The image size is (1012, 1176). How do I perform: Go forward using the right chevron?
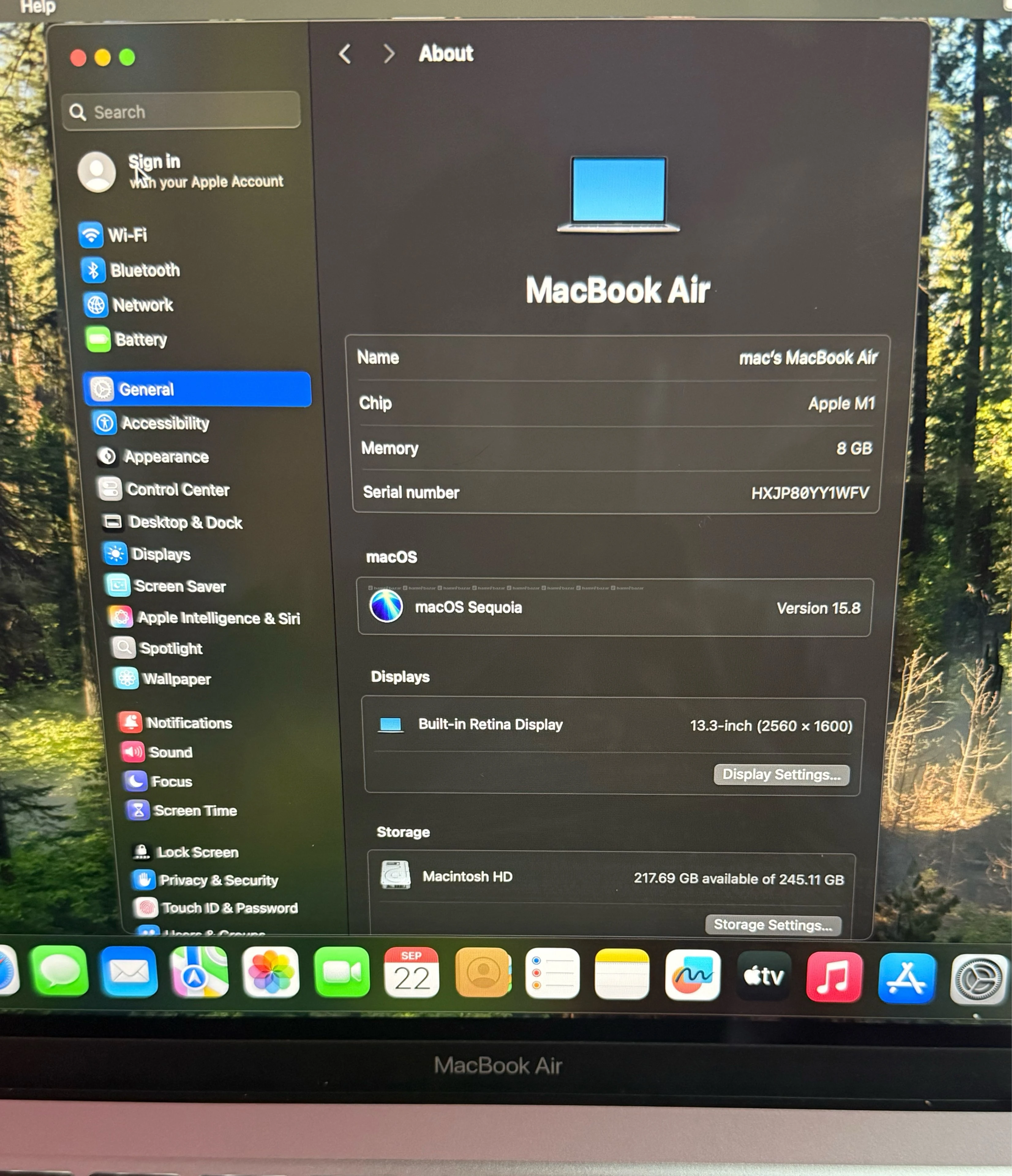pos(389,54)
